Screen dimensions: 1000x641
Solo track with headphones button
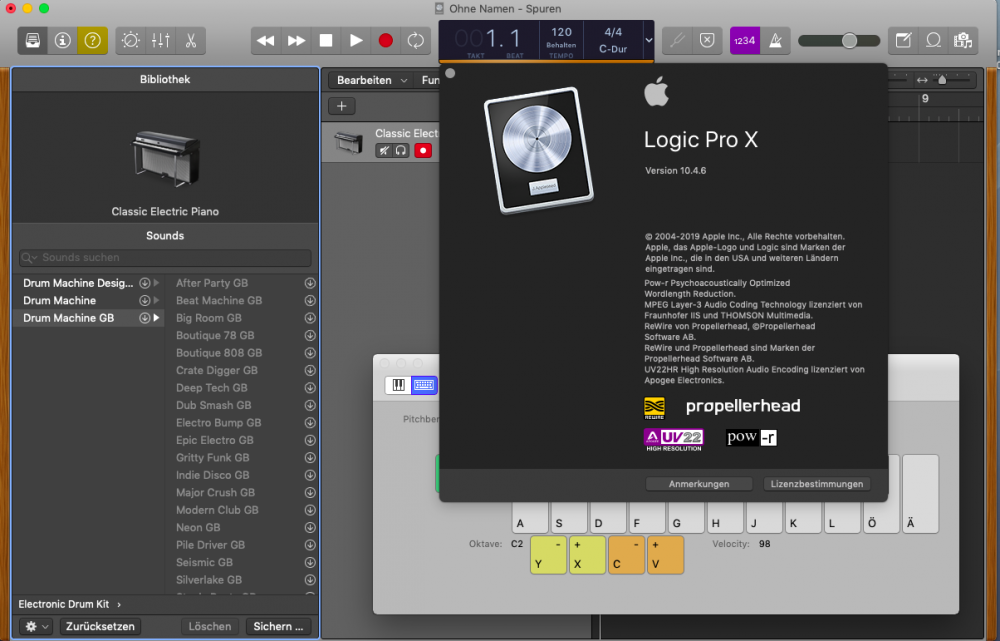(x=401, y=151)
